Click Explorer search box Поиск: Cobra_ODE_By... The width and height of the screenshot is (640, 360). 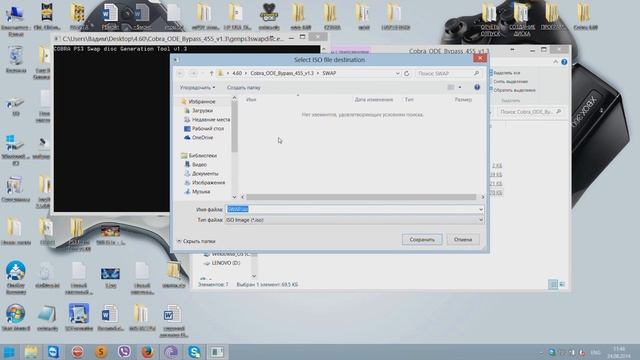tap(530, 111)
